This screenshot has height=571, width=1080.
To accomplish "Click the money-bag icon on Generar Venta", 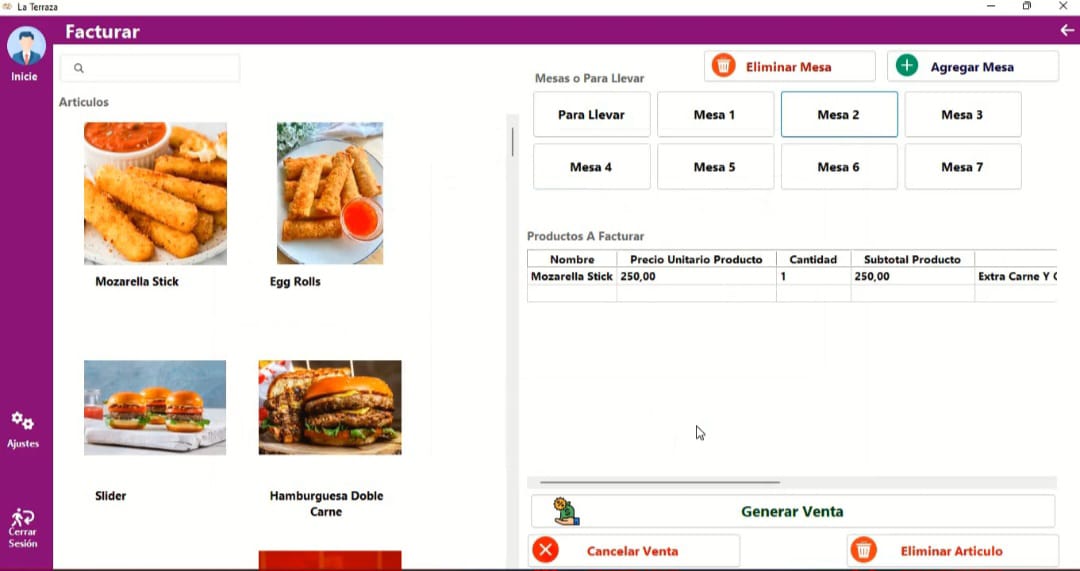I will [566, 512].
